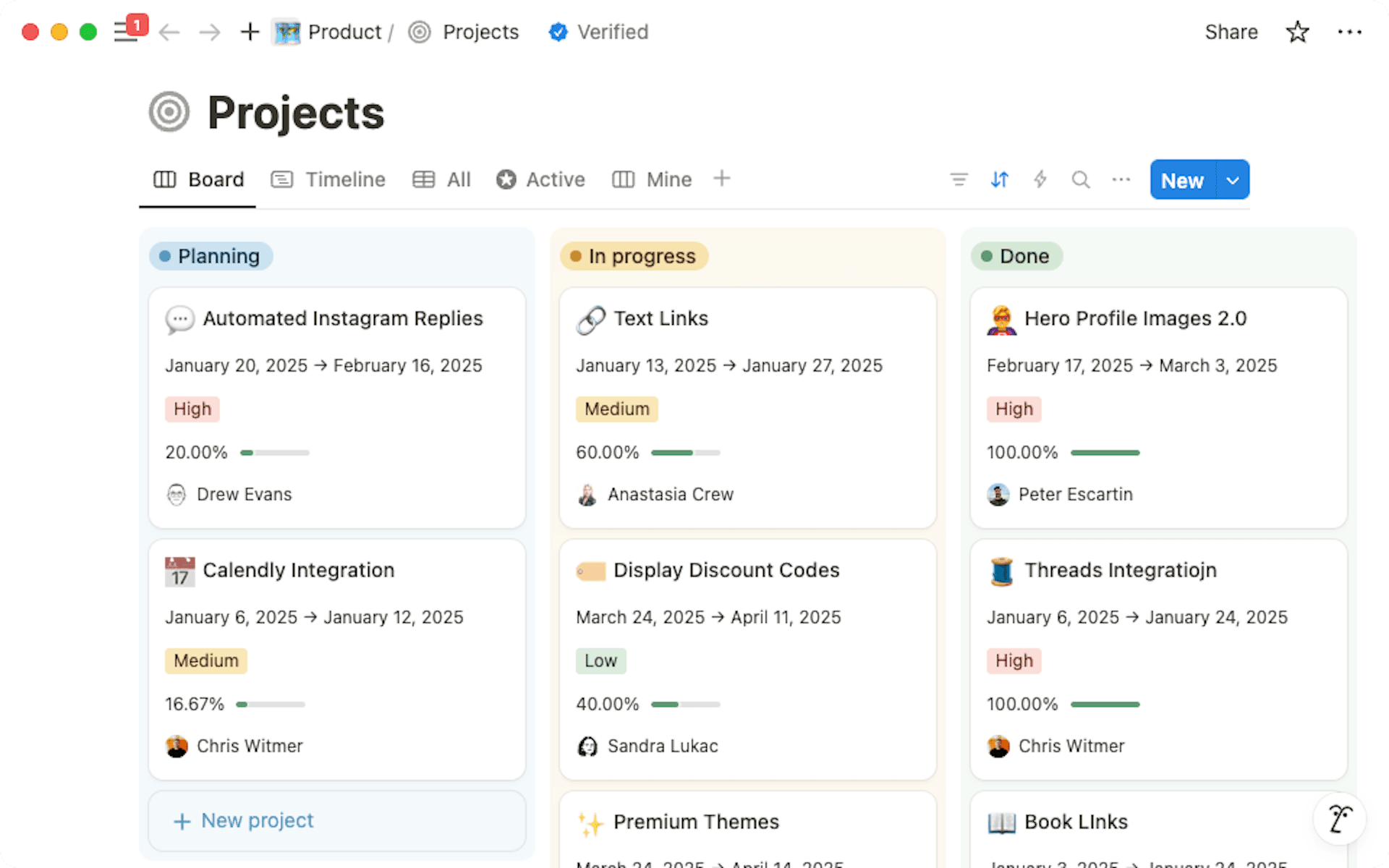Click the Verified badge icon

558,32
